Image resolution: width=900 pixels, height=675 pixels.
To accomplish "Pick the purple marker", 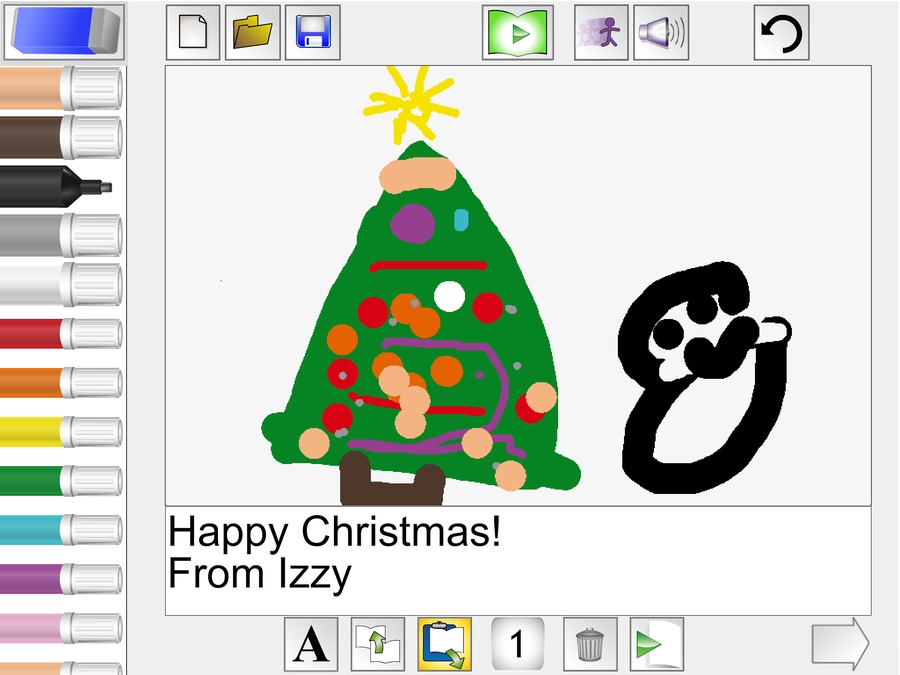I will (61, 579).
